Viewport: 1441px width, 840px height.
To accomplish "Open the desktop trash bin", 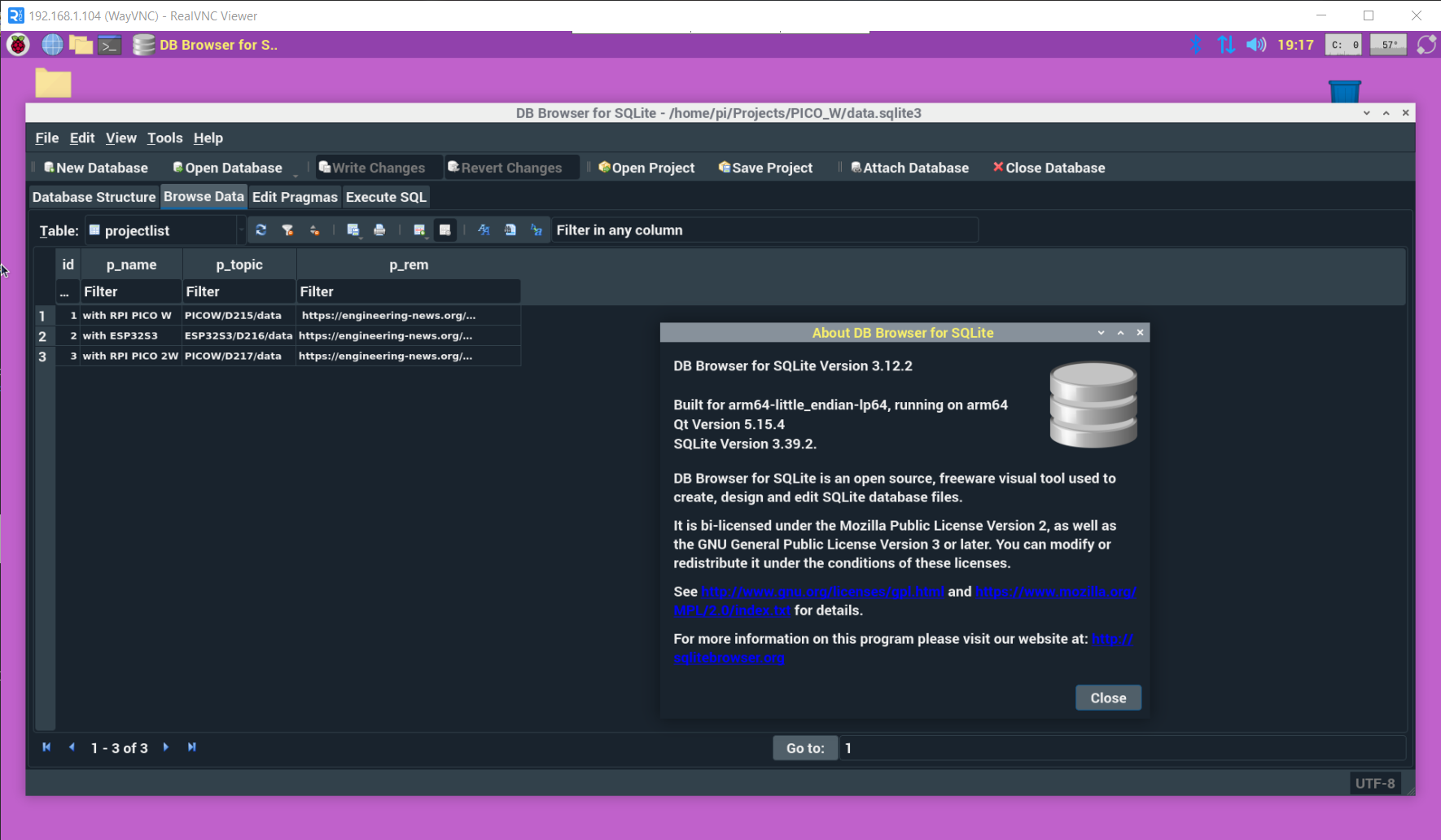I will point(1345,90).
